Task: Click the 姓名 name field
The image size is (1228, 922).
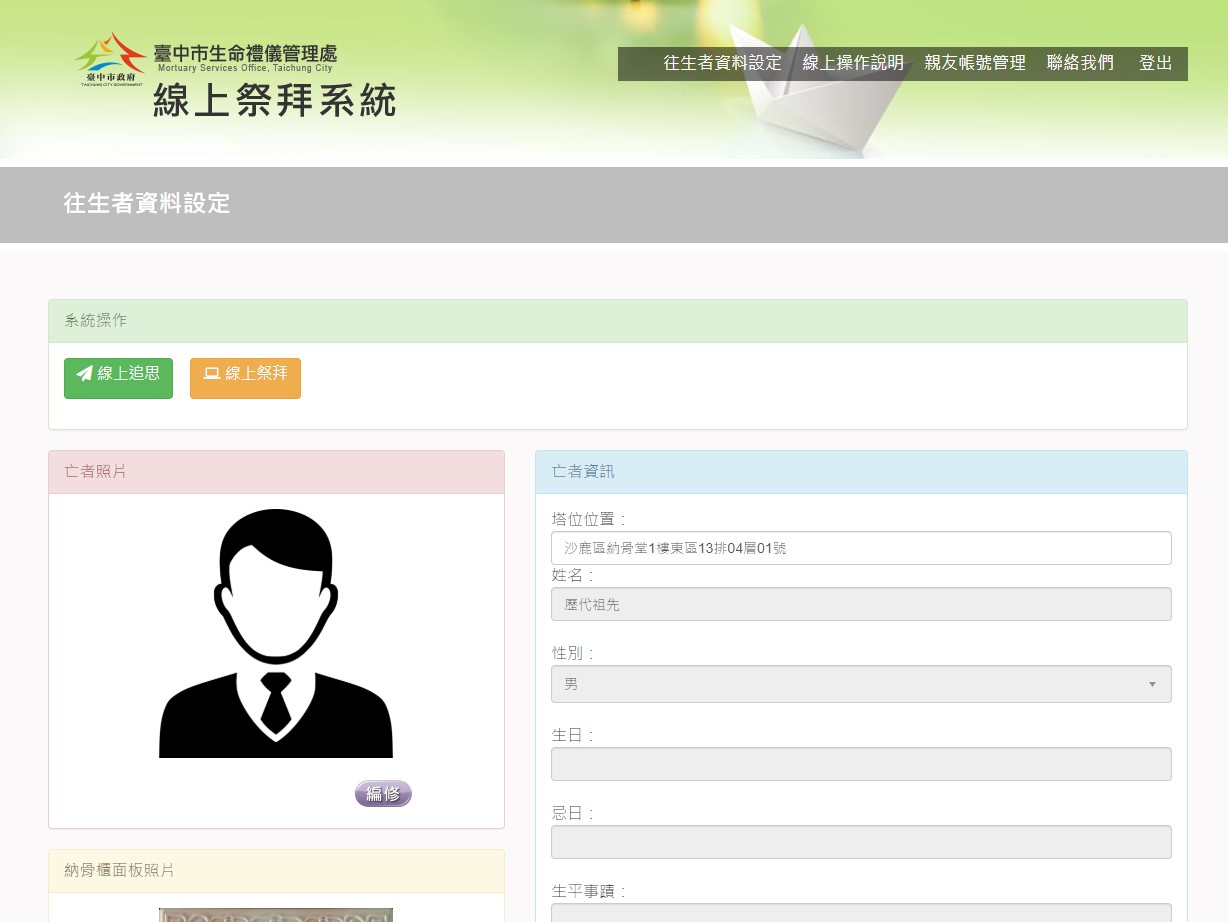Action: pos(860,604)
